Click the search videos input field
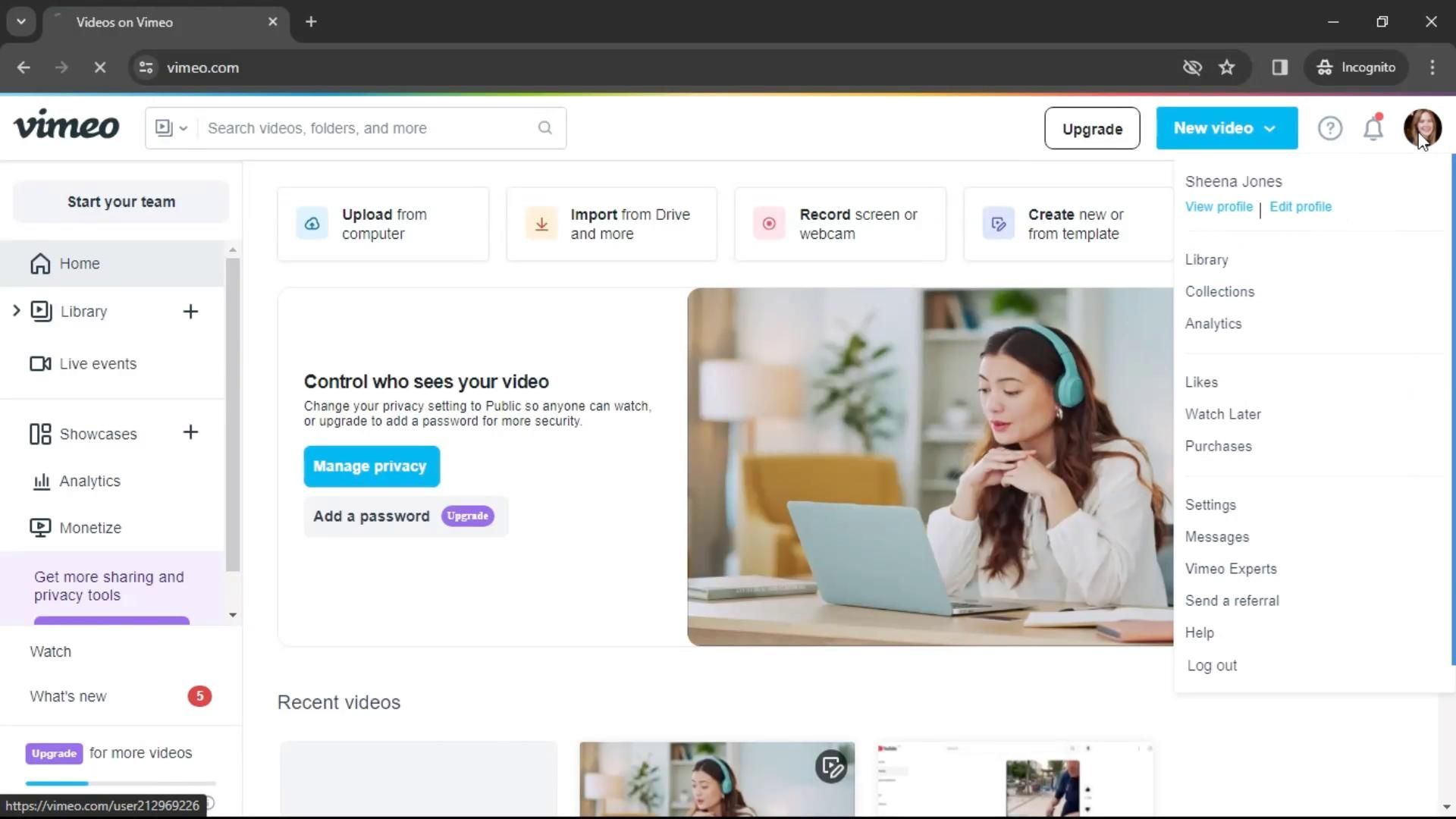Viewport: 1456px width, 819px height. coord(364,128)
